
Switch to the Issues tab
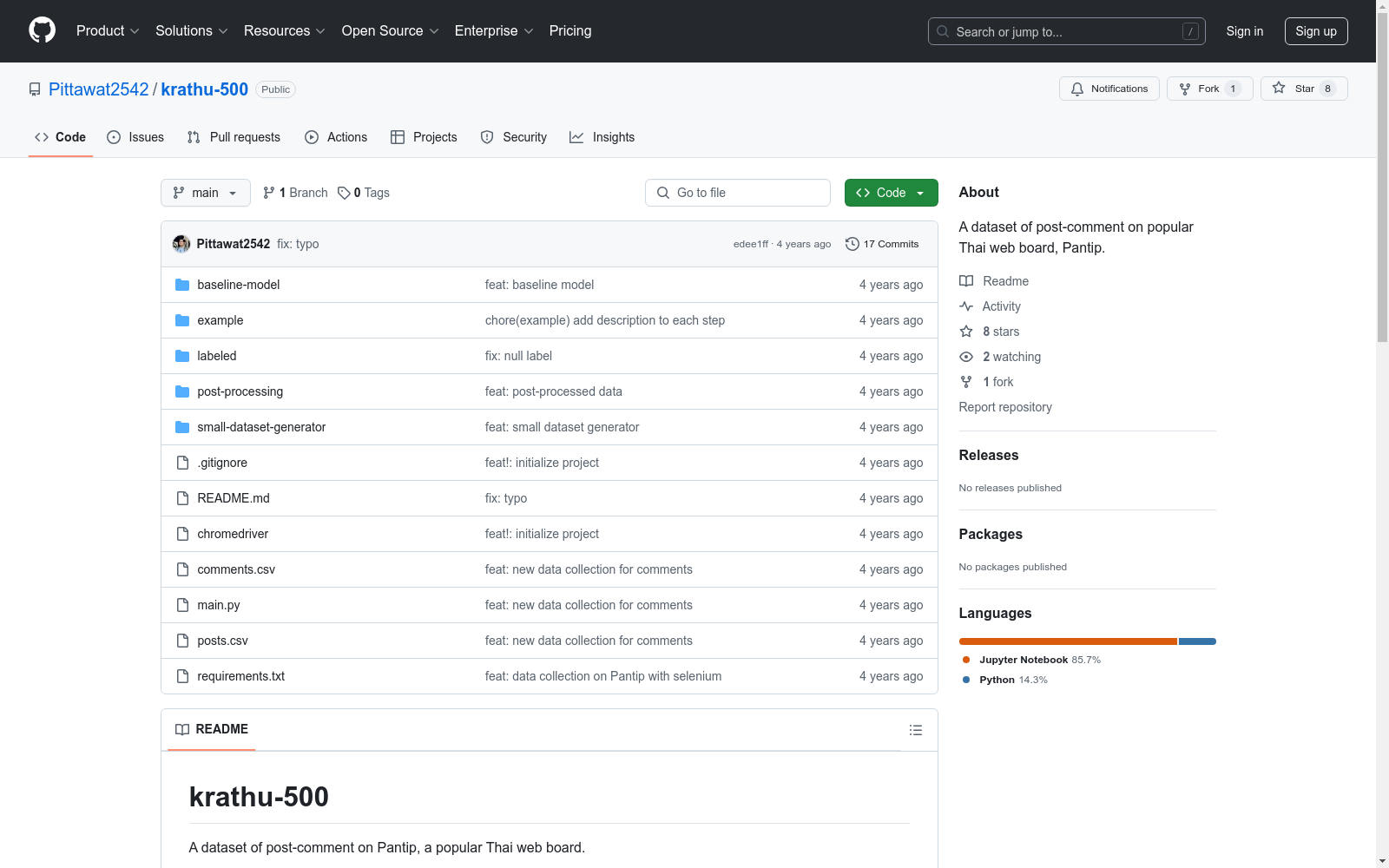click(135, 137)
